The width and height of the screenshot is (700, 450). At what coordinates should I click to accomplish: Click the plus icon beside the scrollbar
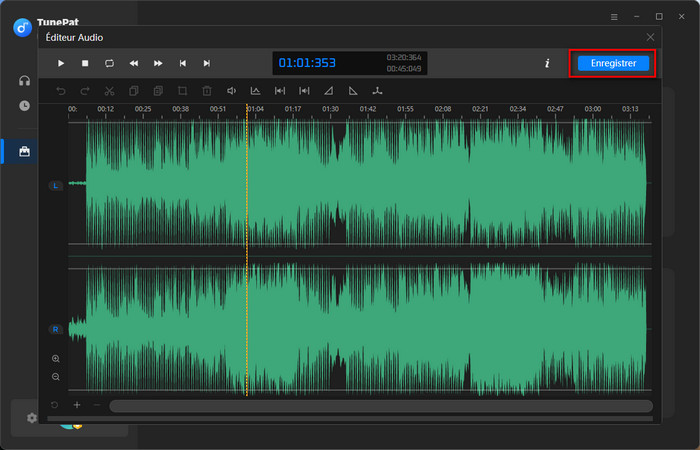pos(77,405)
